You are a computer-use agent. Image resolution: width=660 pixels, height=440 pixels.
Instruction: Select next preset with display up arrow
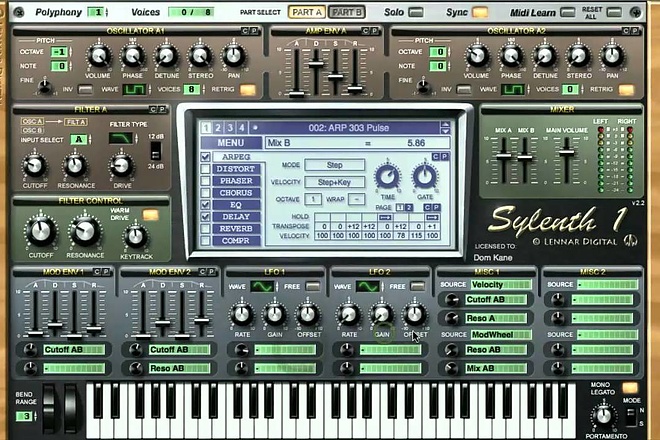click(x=445, y=125)
